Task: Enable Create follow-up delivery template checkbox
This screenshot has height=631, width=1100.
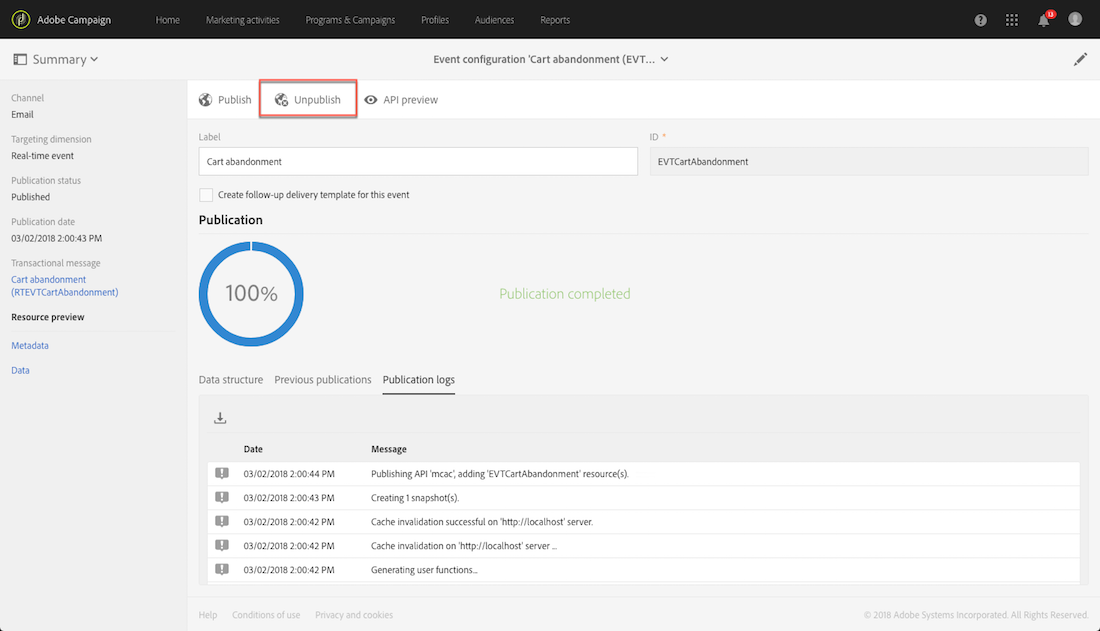Action: 206,195
